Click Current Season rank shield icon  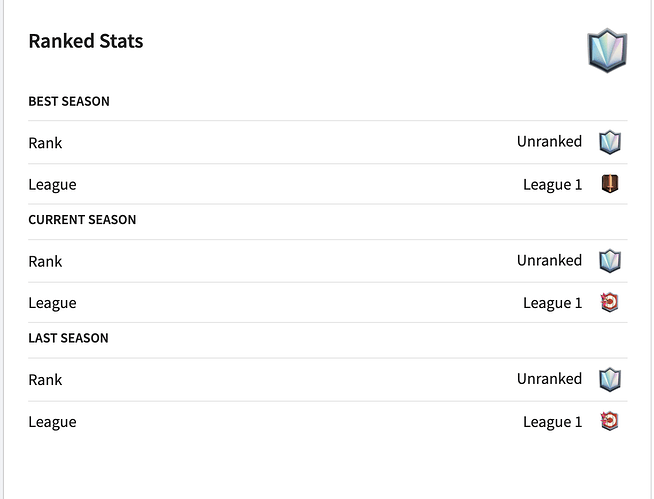pos(609,261)
